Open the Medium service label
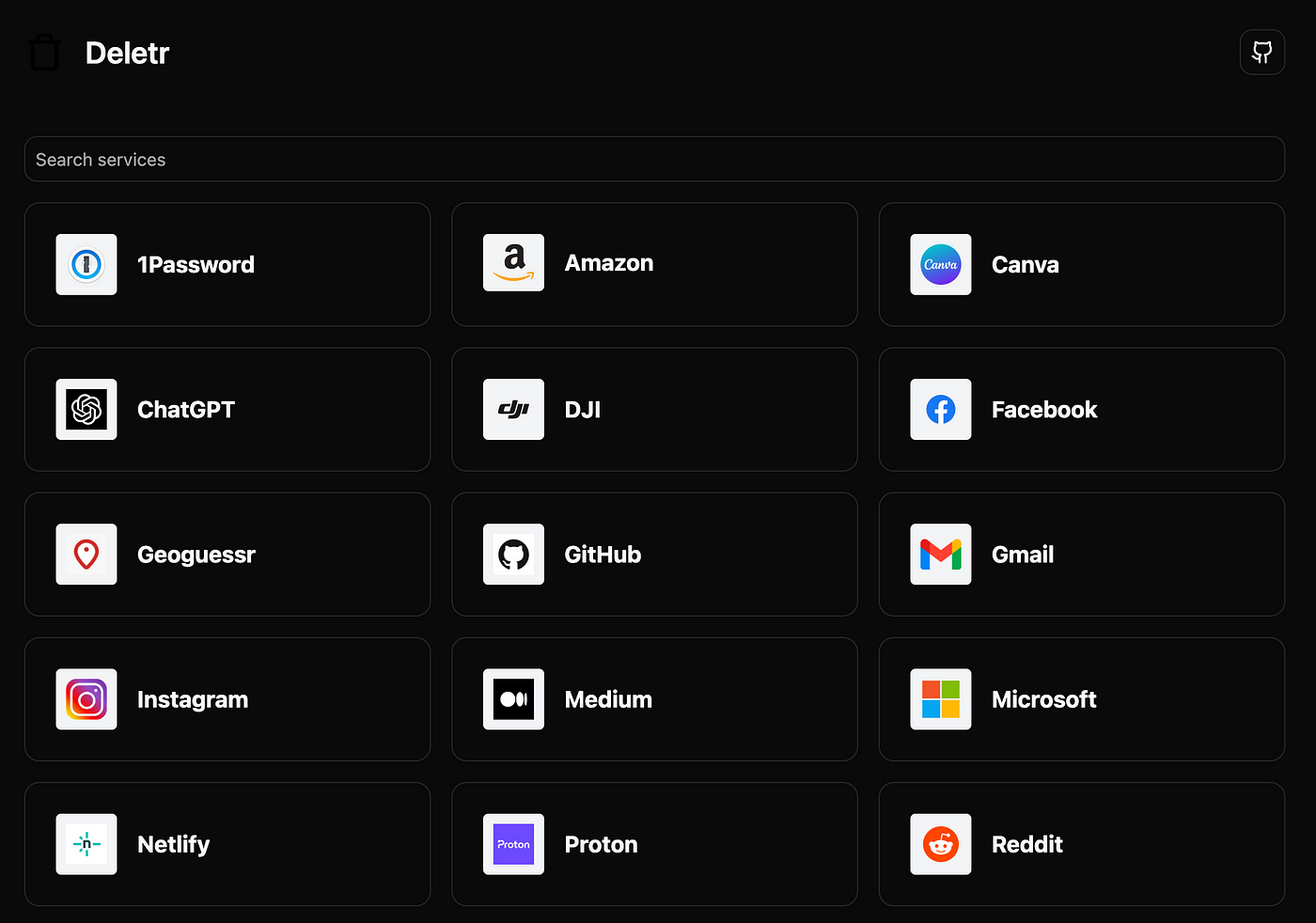This screenshot has height=923, width=1316. click(608, 699)
